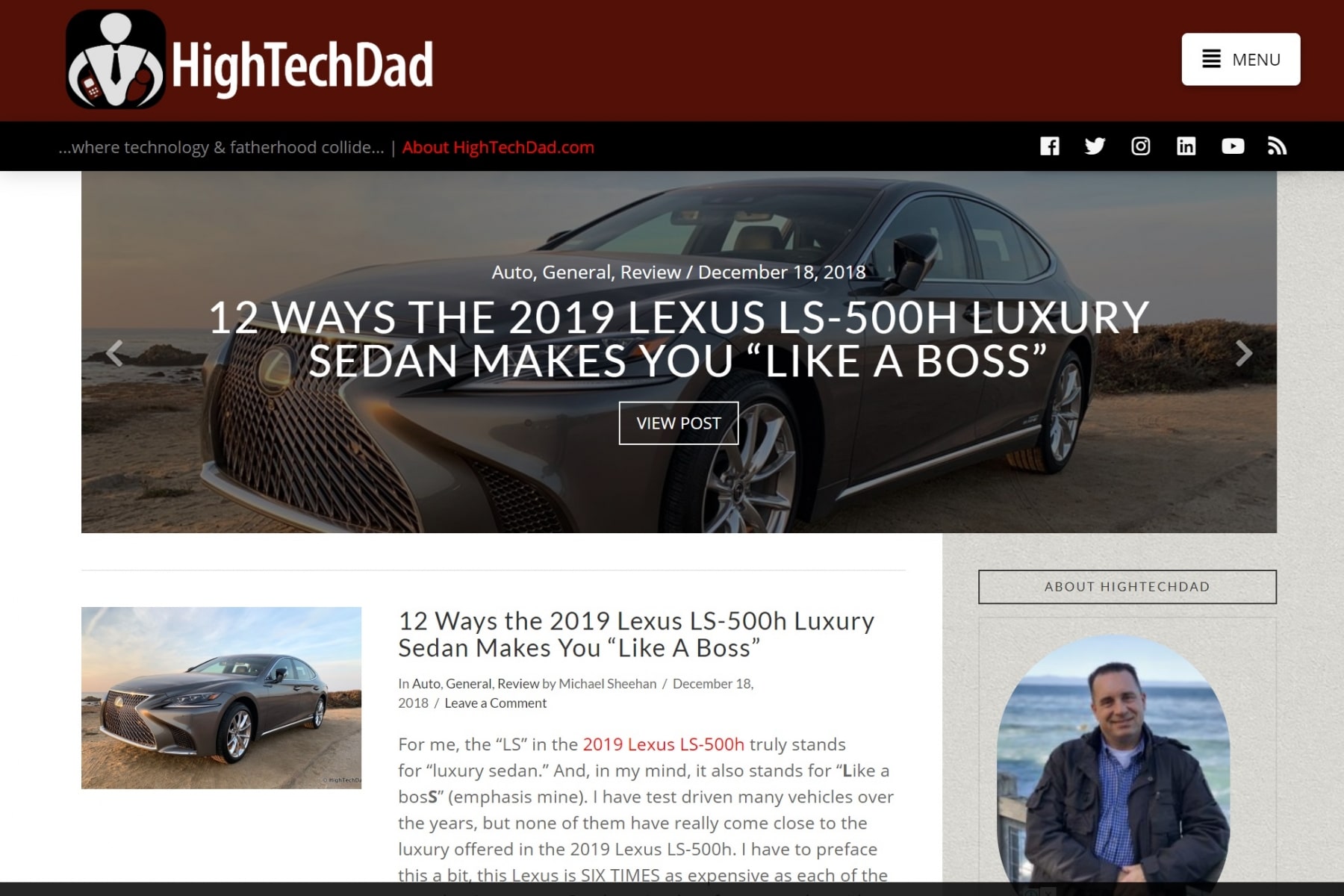Image resolution: width=1344 pixels, height=896 pixels.
Task: Click the HighTechDad logo
Action: 250,60
